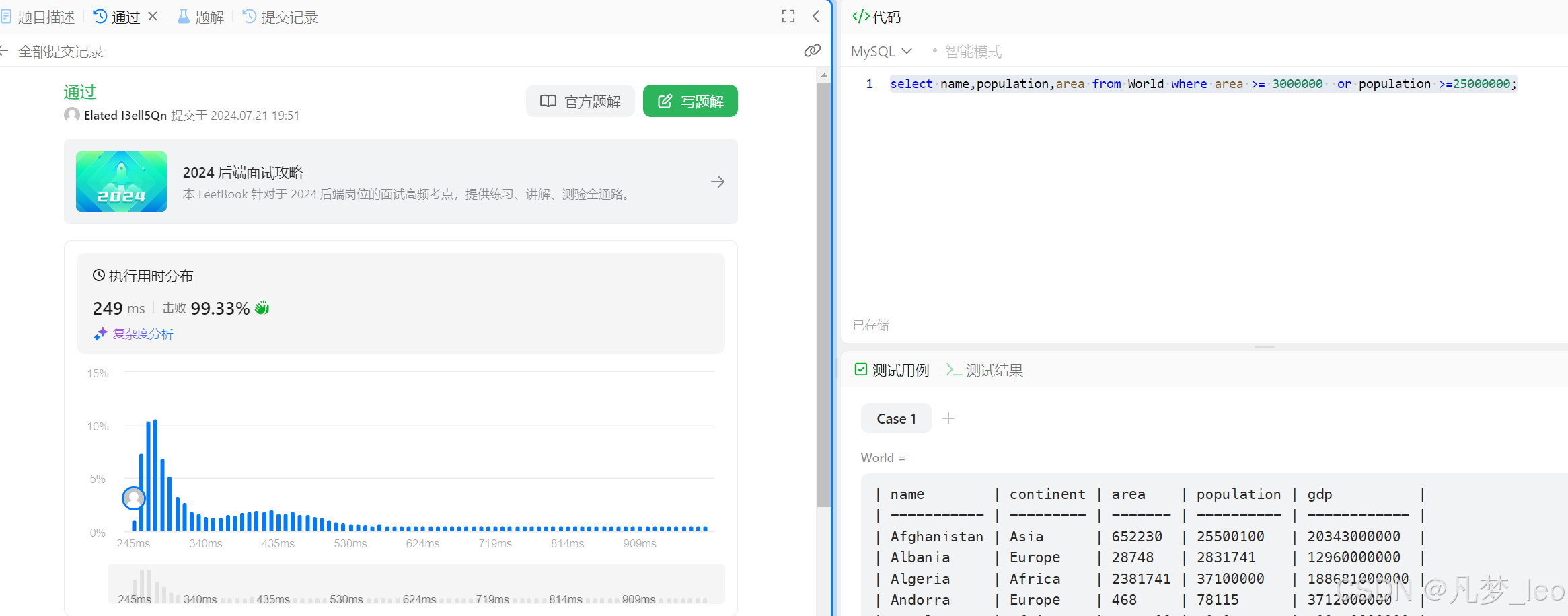Click the left panel vertical scrollbar

(x=824, y=295)
